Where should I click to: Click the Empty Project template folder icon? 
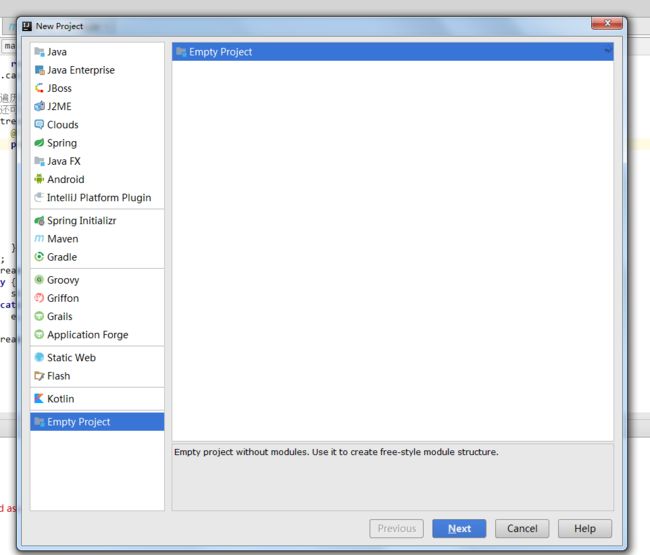(181, 52)
